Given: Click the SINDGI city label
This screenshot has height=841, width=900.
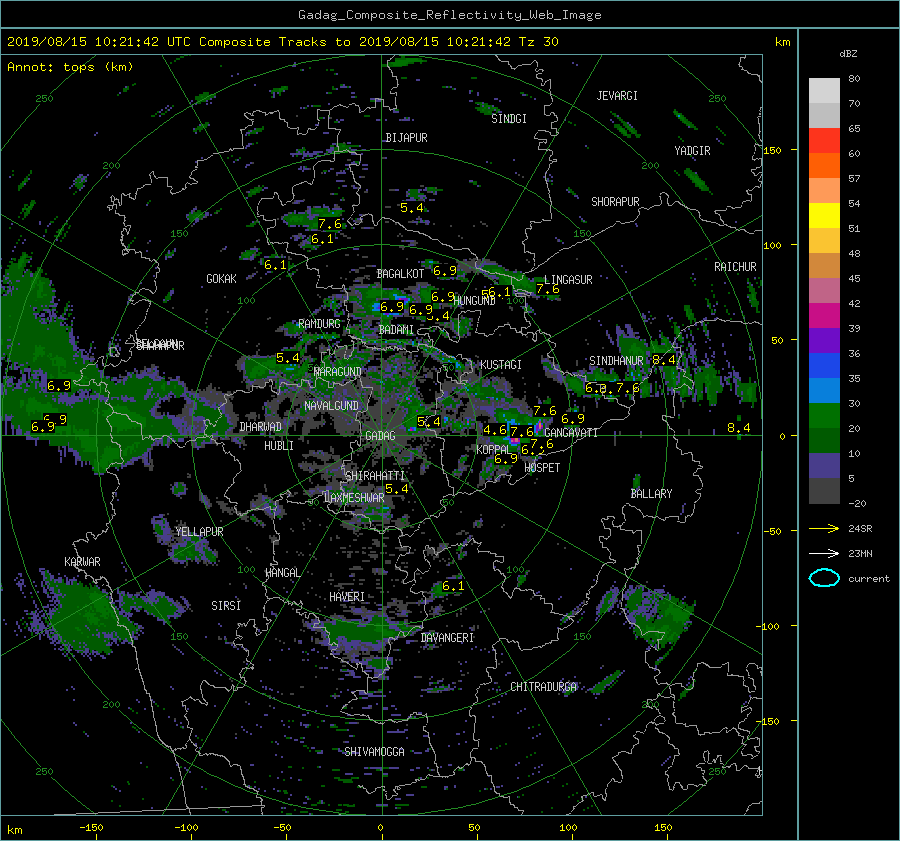Looking at the screenshot, I should point(509,119).
